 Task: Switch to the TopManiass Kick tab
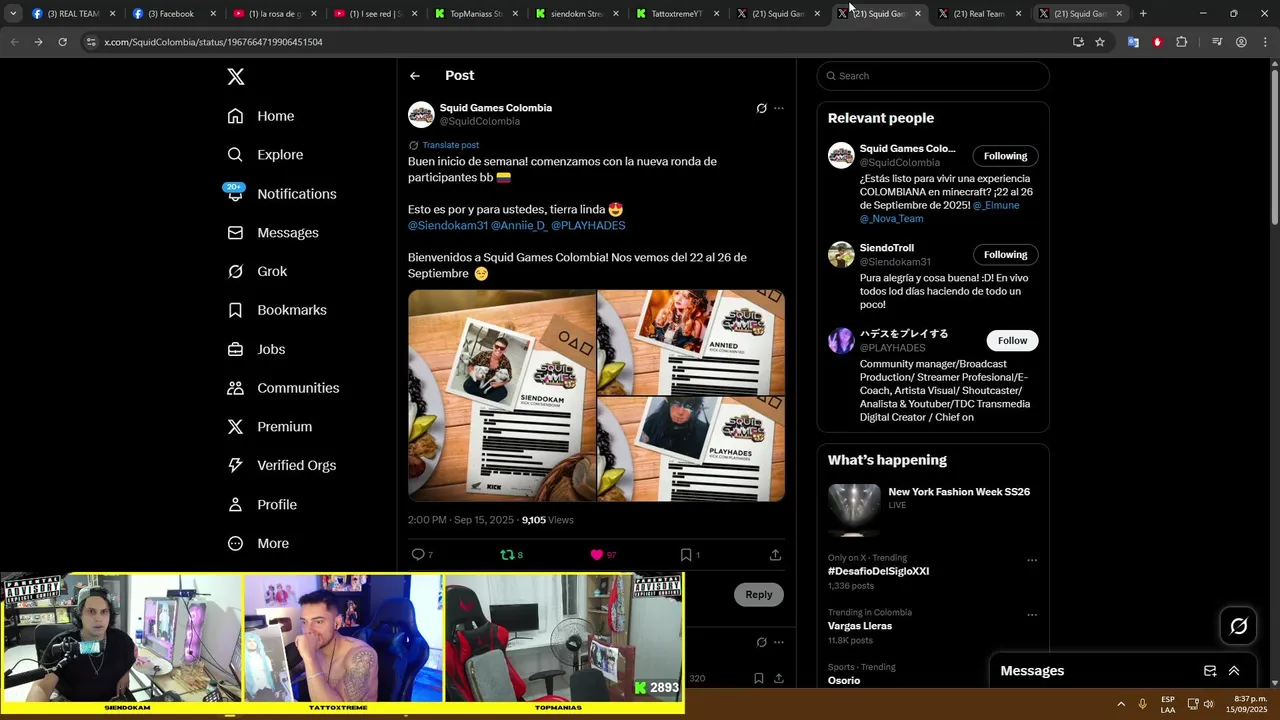point(476,14)
